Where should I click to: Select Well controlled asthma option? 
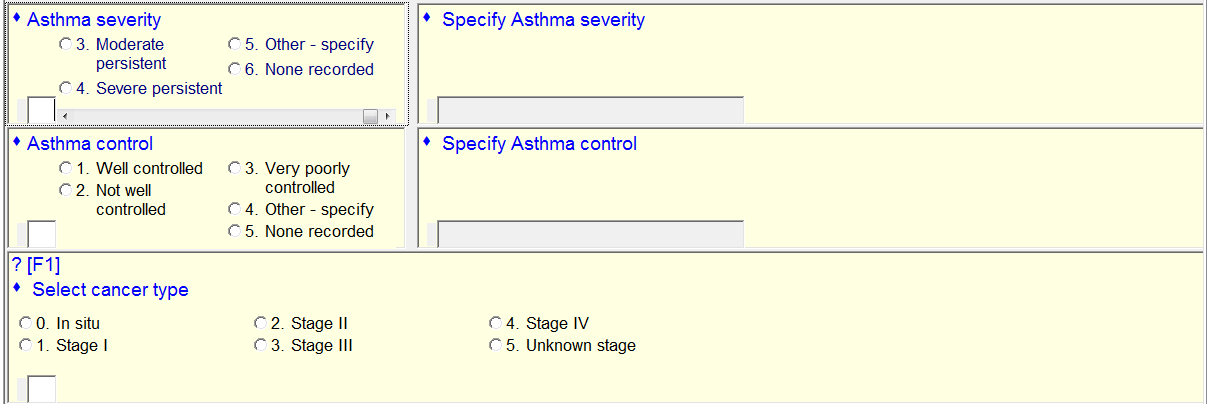click(x=65, y=169)
